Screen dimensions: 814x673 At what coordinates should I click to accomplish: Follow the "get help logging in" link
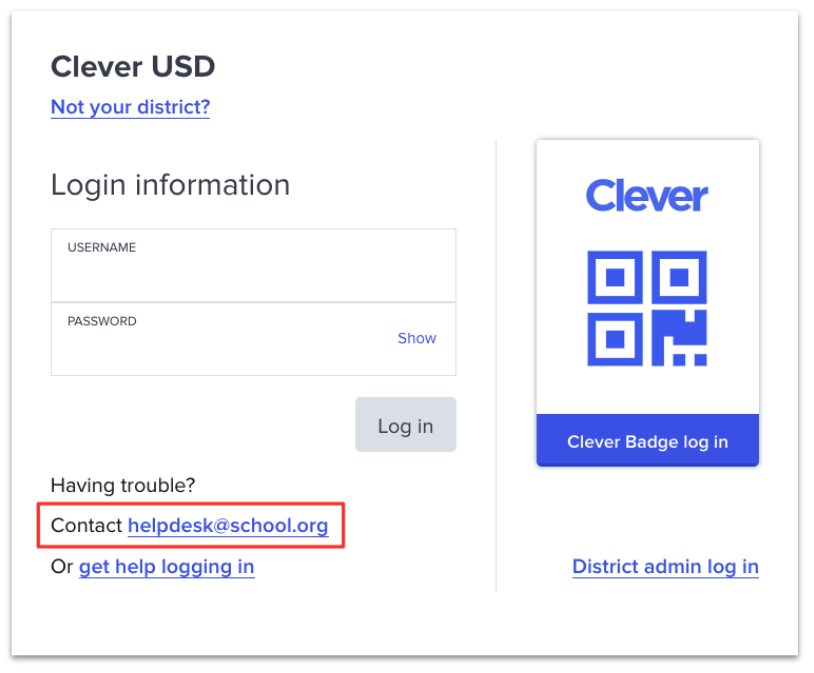tap(166, 567)
